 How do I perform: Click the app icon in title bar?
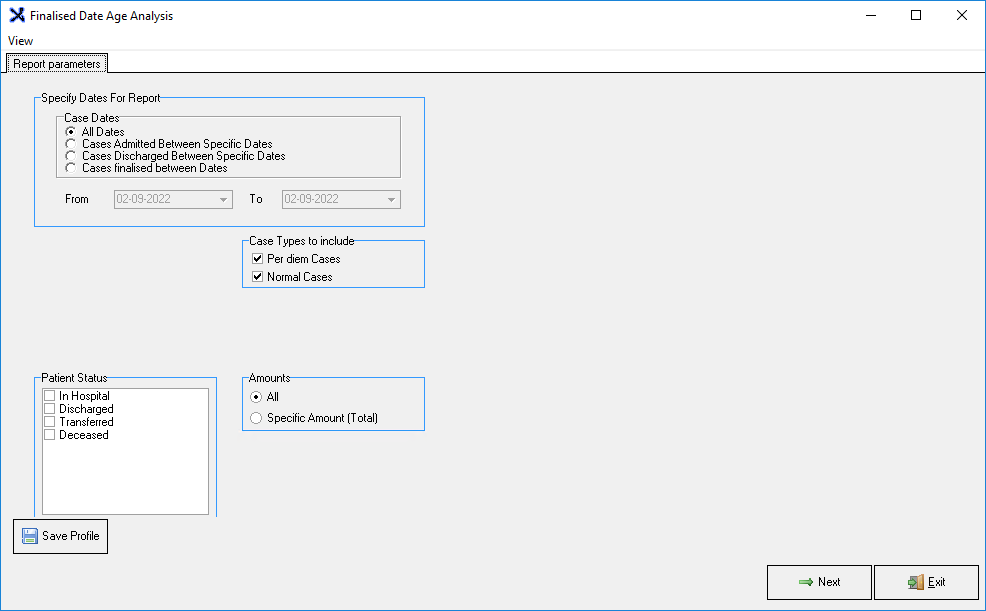click(x=17, y=16)
